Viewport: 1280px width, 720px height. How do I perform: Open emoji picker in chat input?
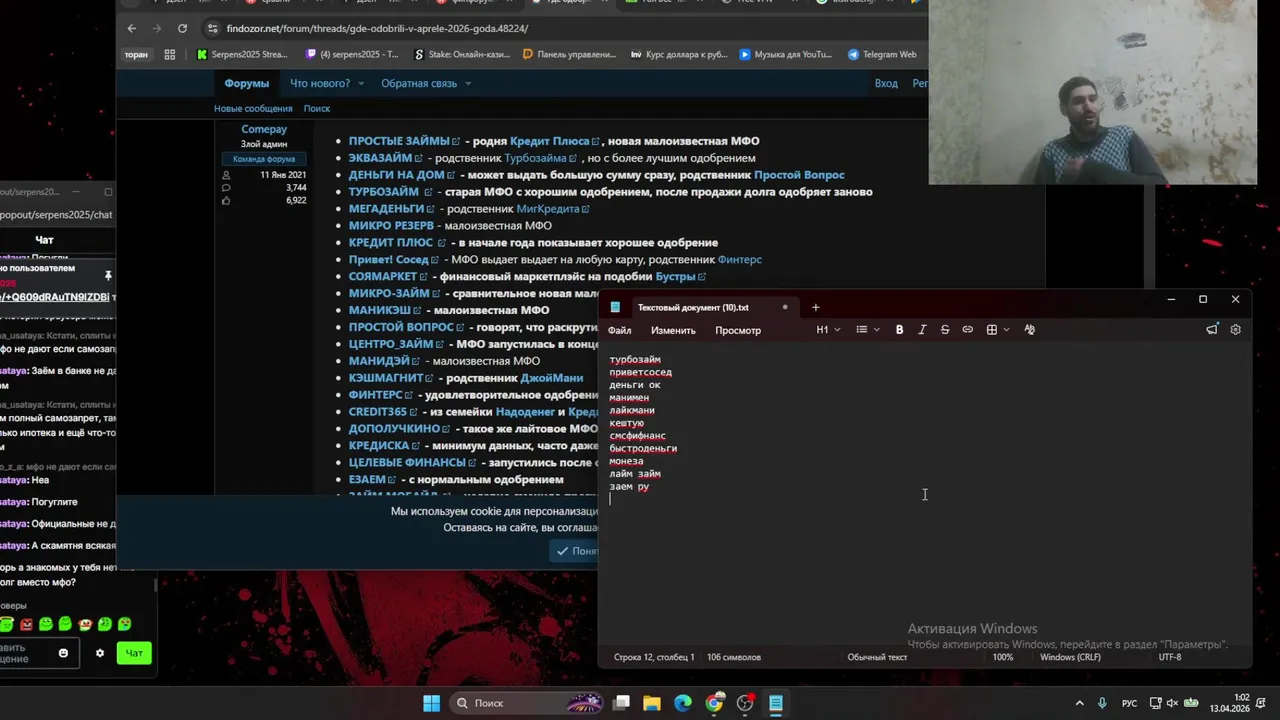point(63,653)
